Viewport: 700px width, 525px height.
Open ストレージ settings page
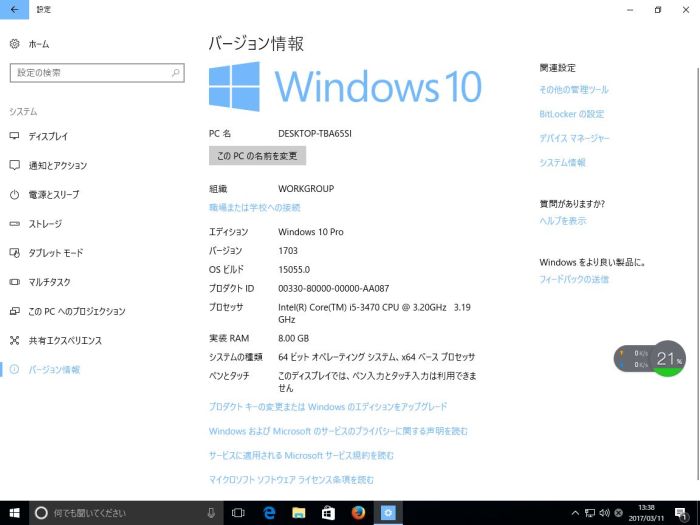pos(45,224)
